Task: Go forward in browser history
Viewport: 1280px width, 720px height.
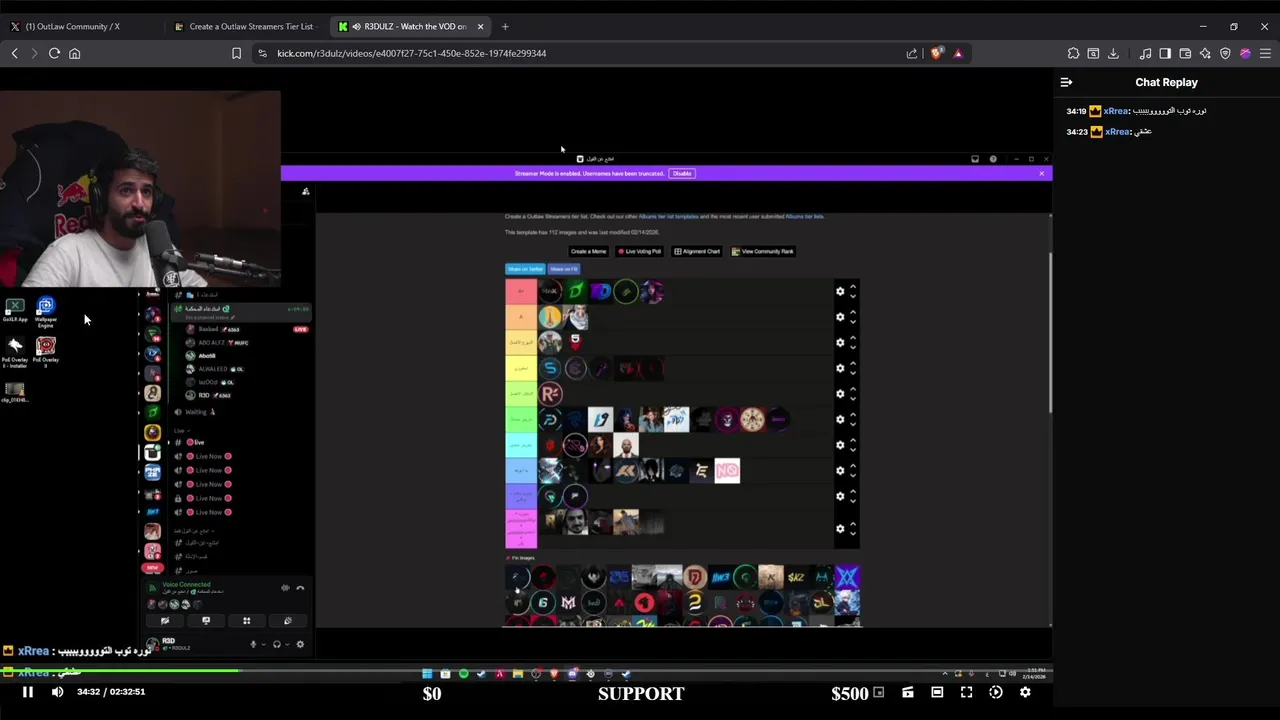Action: coord(34,54)
